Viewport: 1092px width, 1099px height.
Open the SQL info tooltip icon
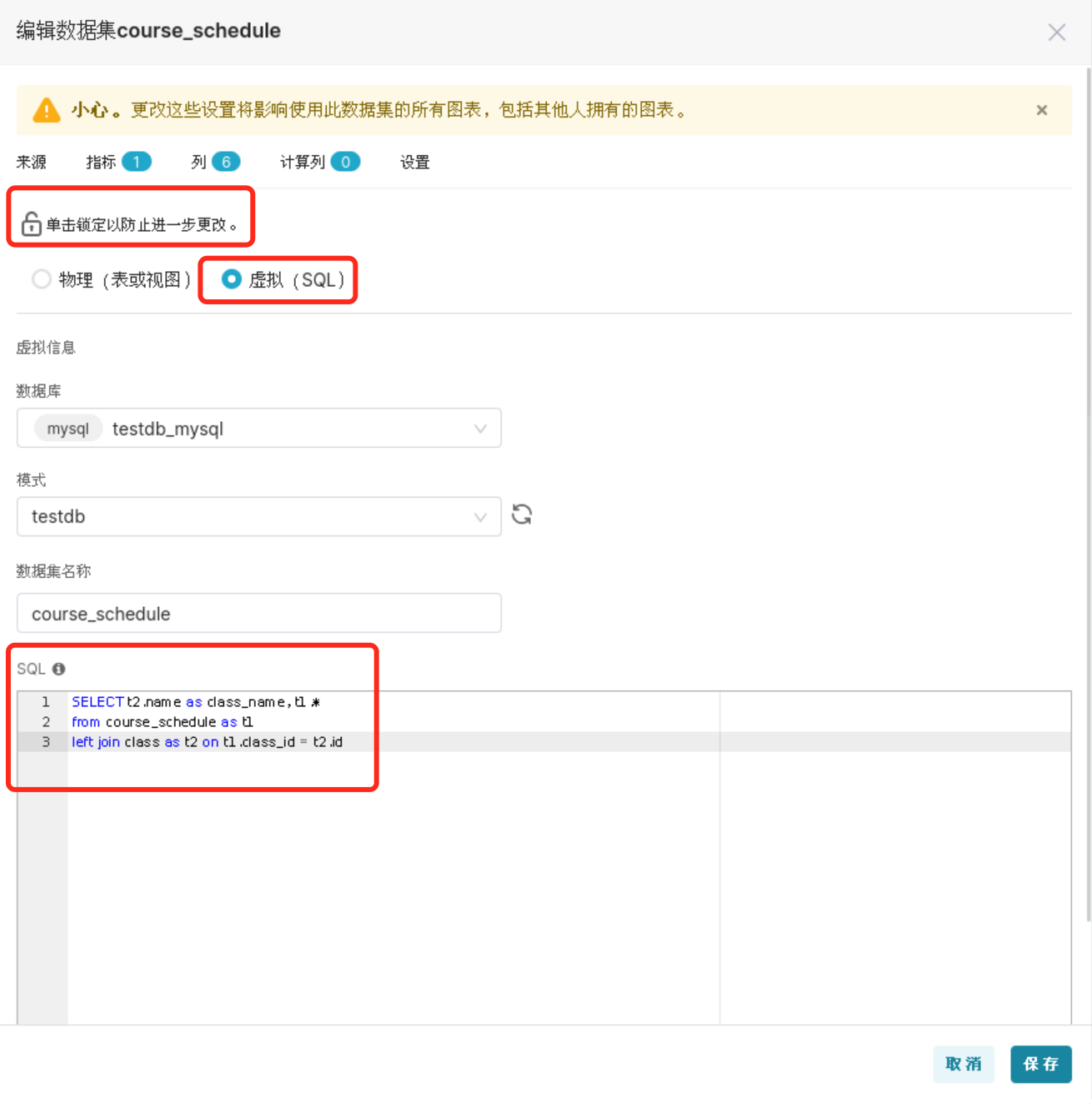pyautogui.click(x=58, y=669)
